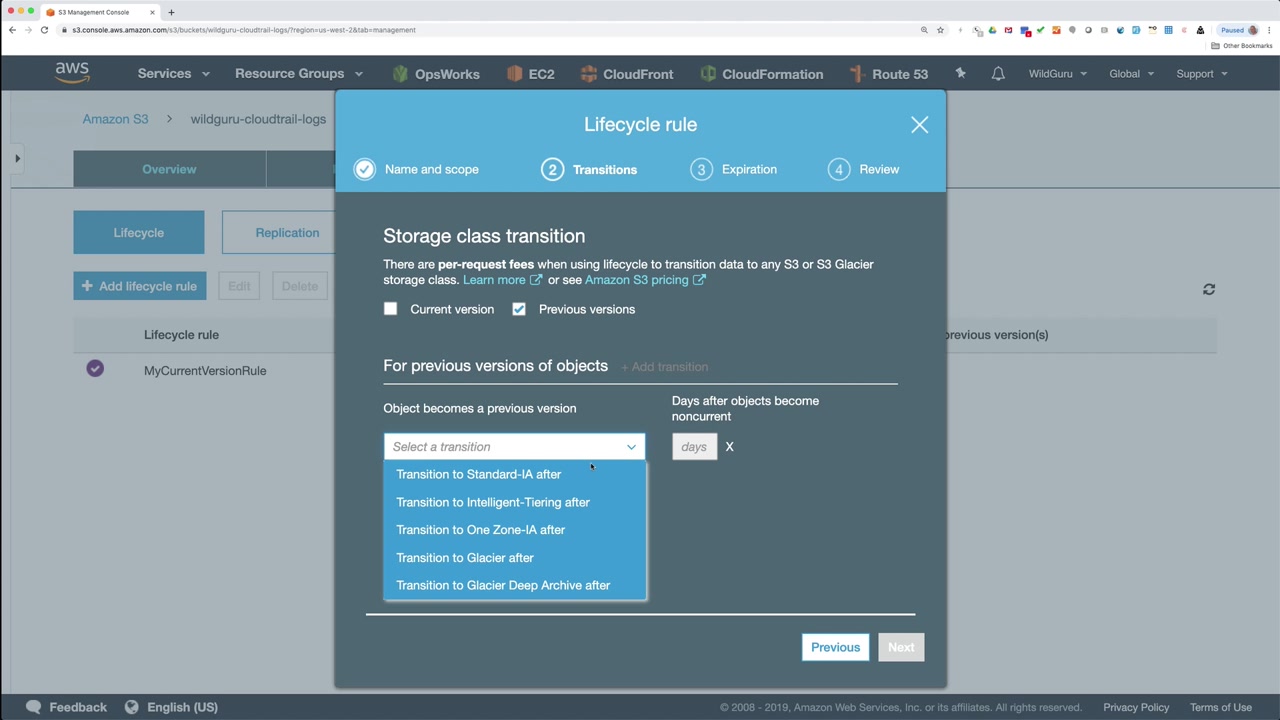The height and width of the screenshot is (720, 1280).
Task: Open Chrome's three-dot menu
Action: [x=1270, y=30]
